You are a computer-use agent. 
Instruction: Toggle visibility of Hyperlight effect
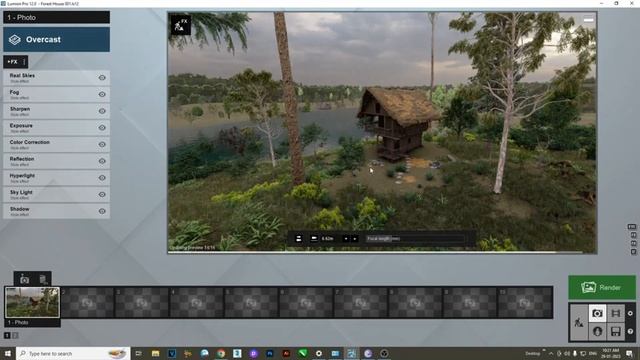[x=102, y=178]
